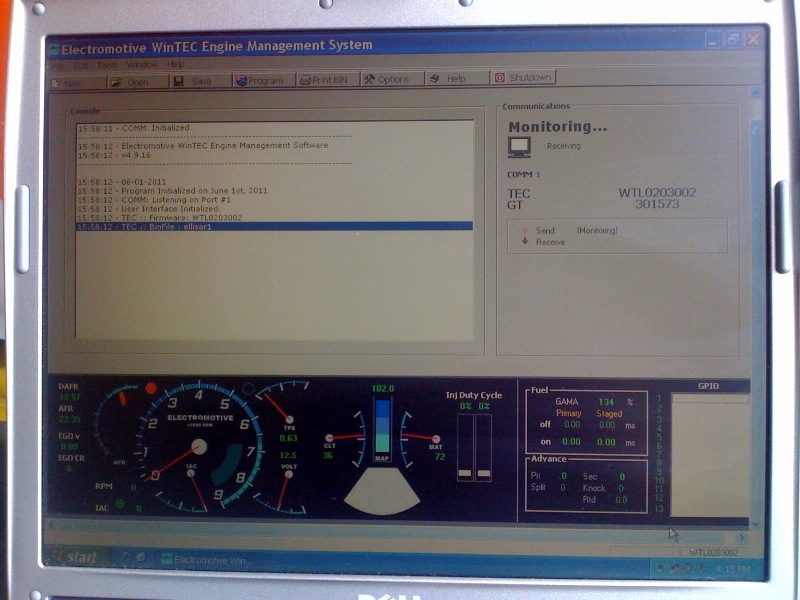
Task: Click the Print BIN toolbar button
Action: pyautogui.click(x=328, y=80)
